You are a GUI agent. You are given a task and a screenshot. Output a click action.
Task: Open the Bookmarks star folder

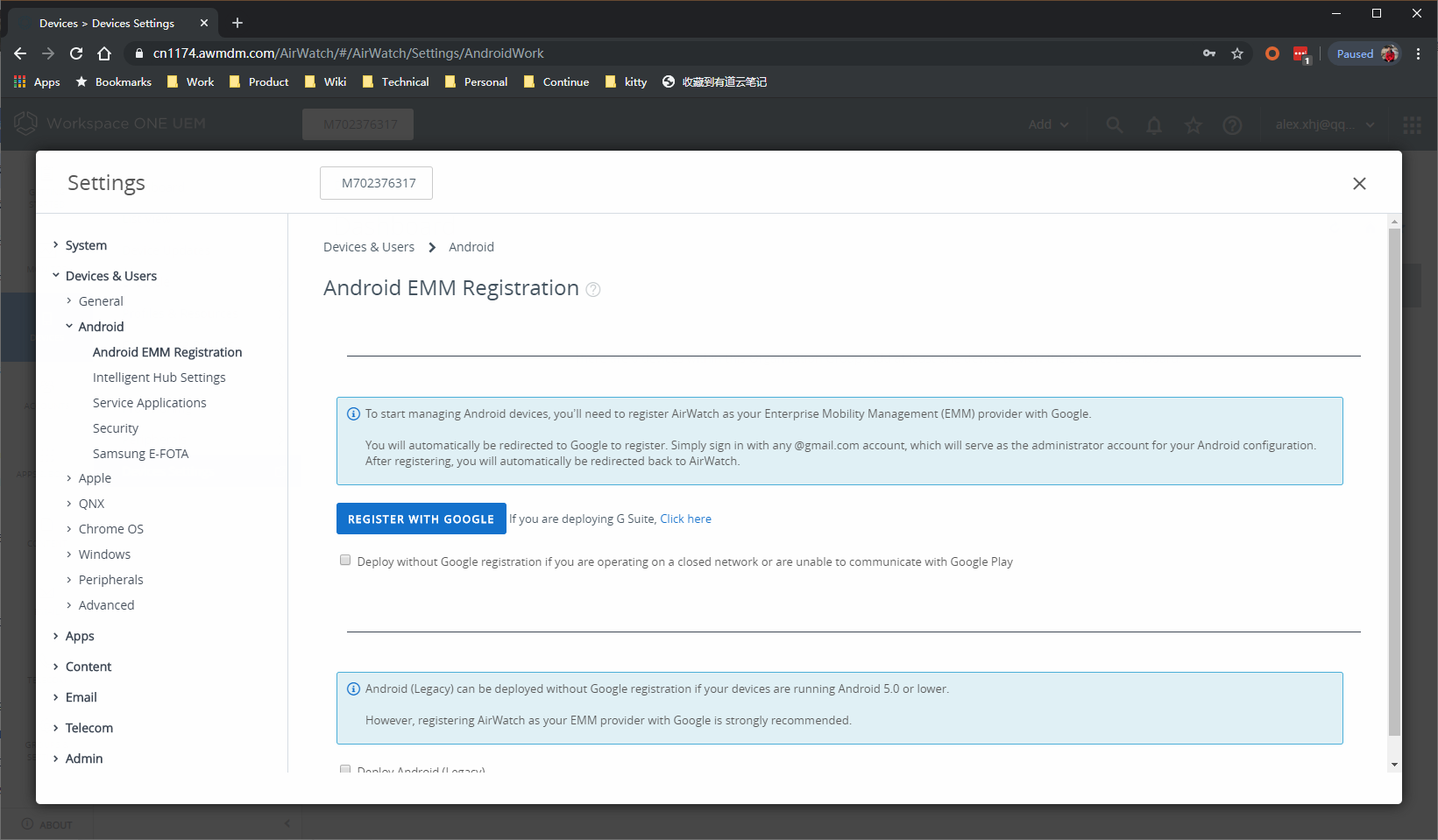click(x=113, y=81)
